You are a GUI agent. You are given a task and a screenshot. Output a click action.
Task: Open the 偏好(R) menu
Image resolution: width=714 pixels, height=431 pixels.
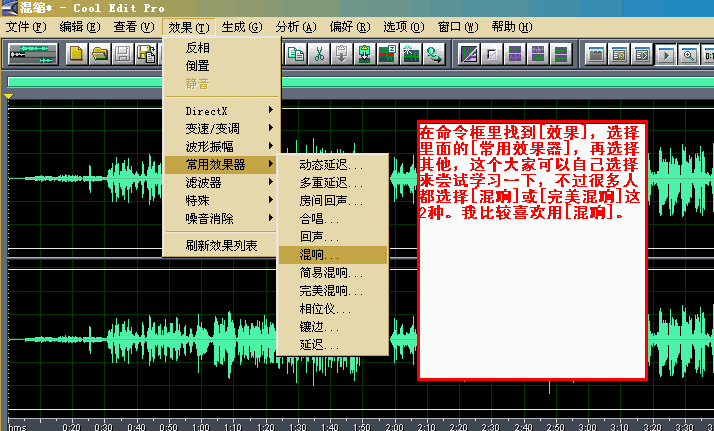point(350,27)
